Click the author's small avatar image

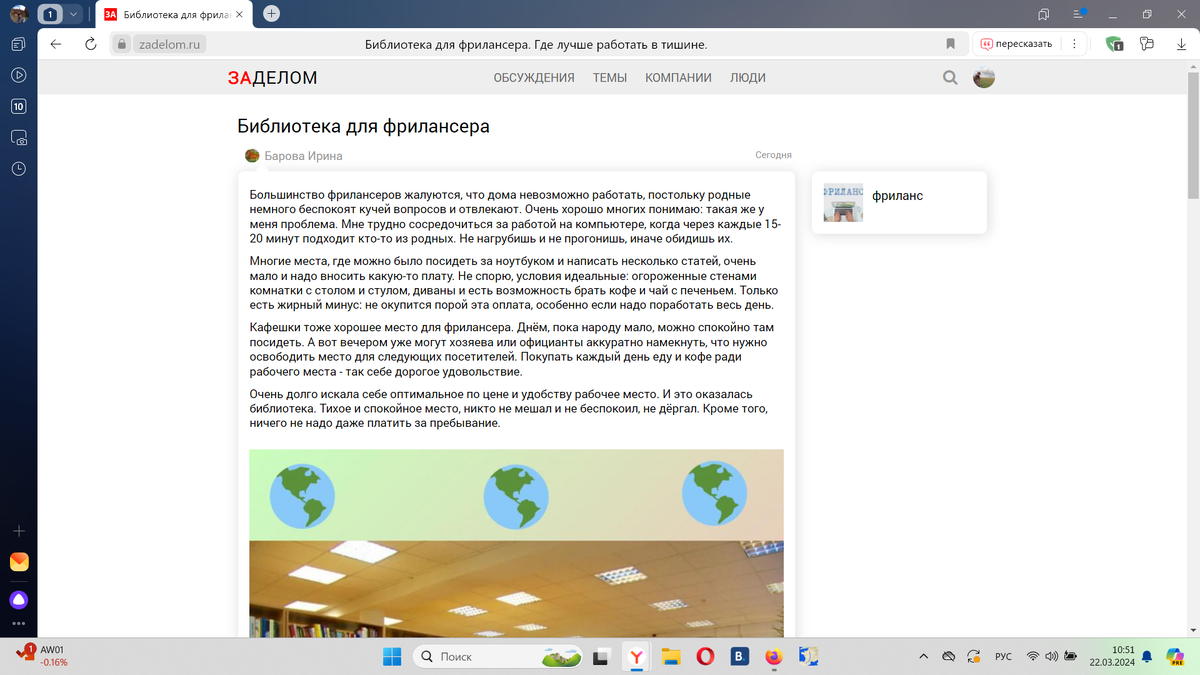point(252,156)
